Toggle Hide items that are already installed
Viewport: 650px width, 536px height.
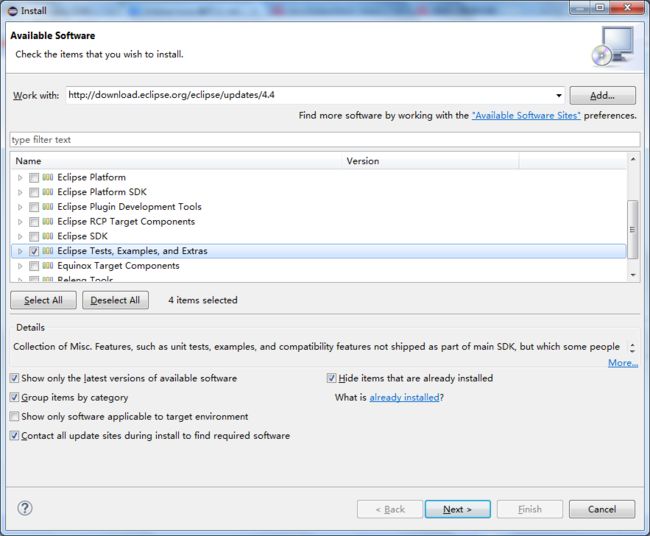pyautogui.click(x=331, y=378)
